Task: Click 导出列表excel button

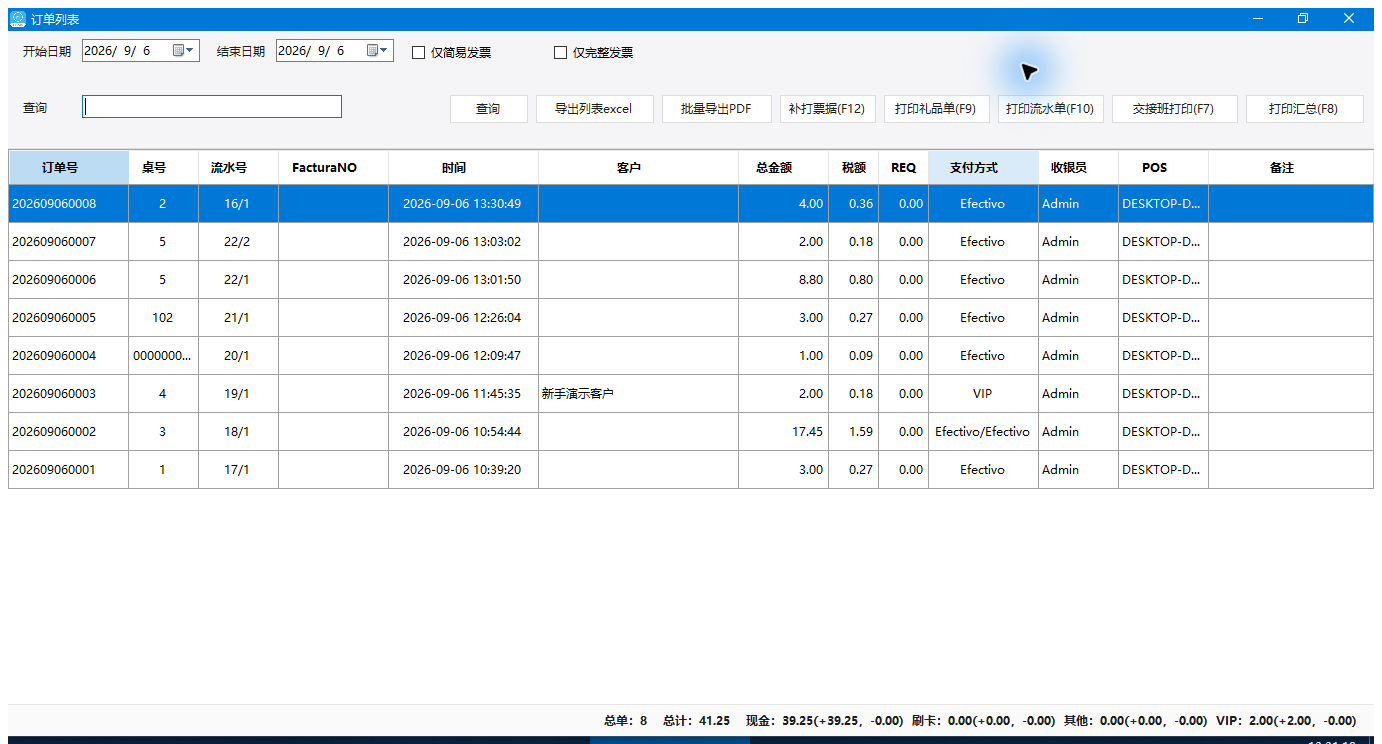Action: pos(594,109)
